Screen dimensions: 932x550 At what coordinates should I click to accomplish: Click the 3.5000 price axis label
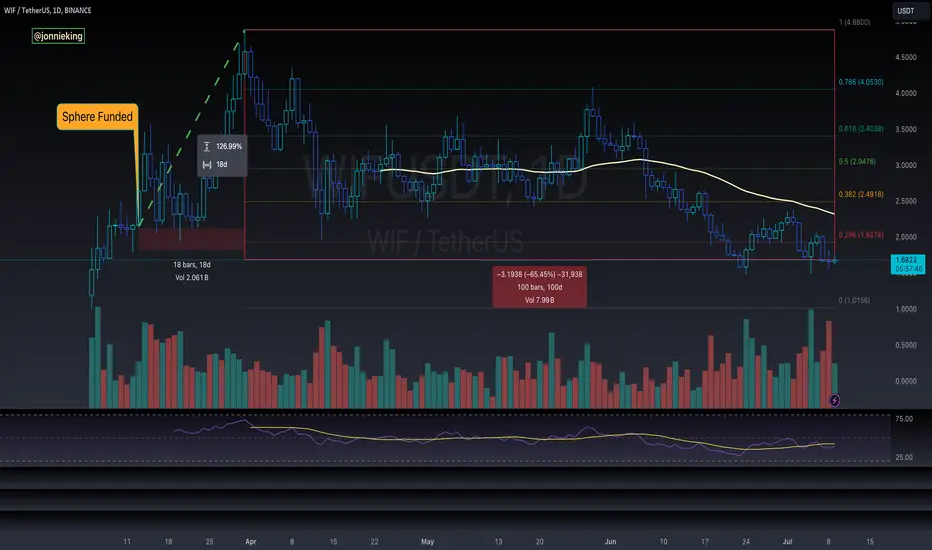pos(906,129)
